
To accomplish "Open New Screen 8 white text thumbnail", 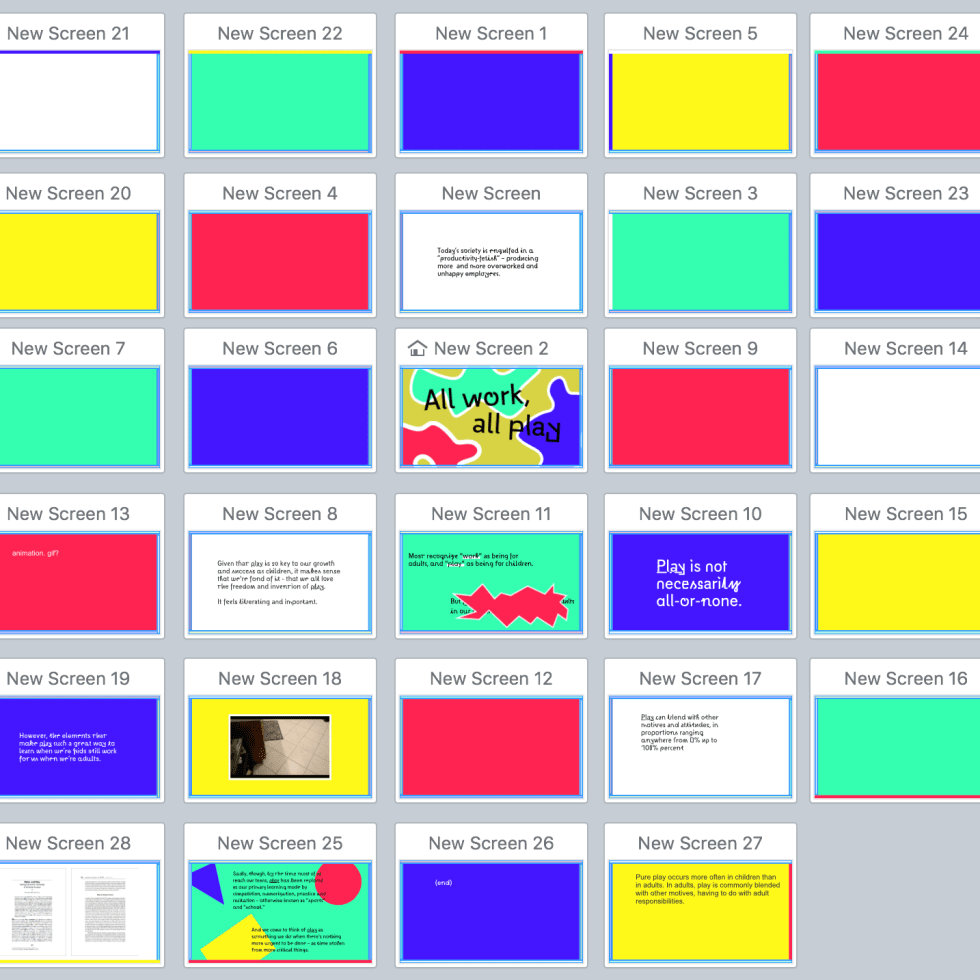I will 280,581.
